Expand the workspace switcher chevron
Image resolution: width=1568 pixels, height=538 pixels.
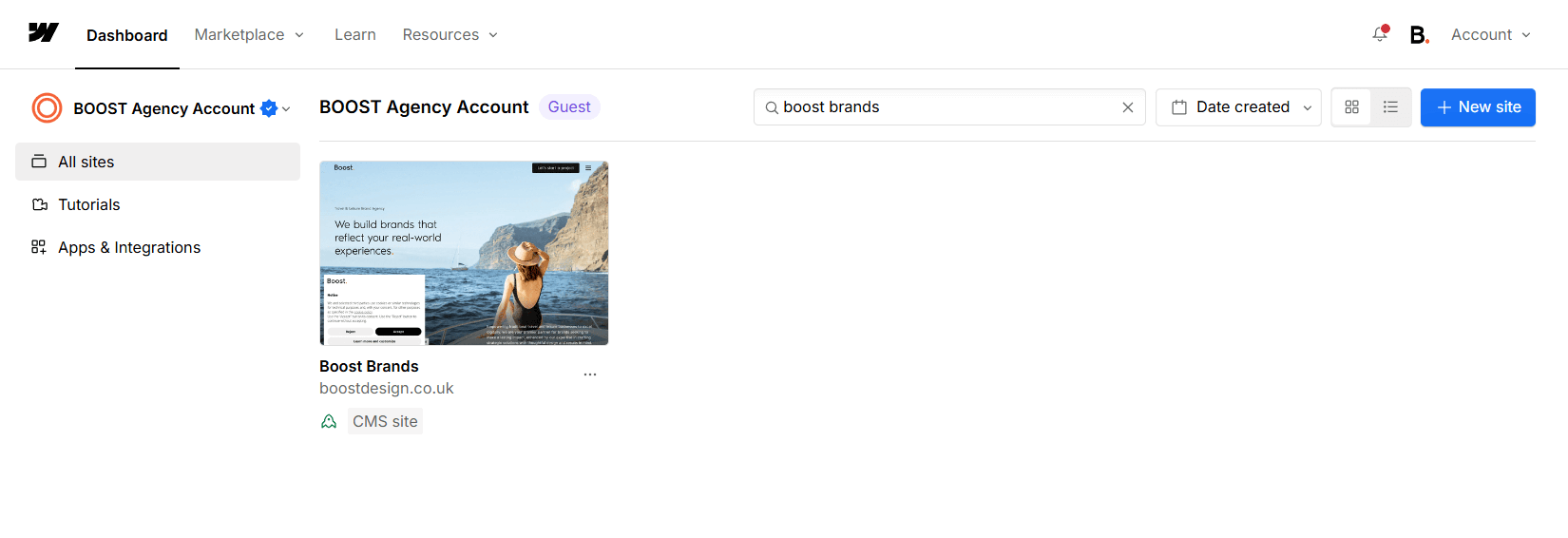[286, 109]
